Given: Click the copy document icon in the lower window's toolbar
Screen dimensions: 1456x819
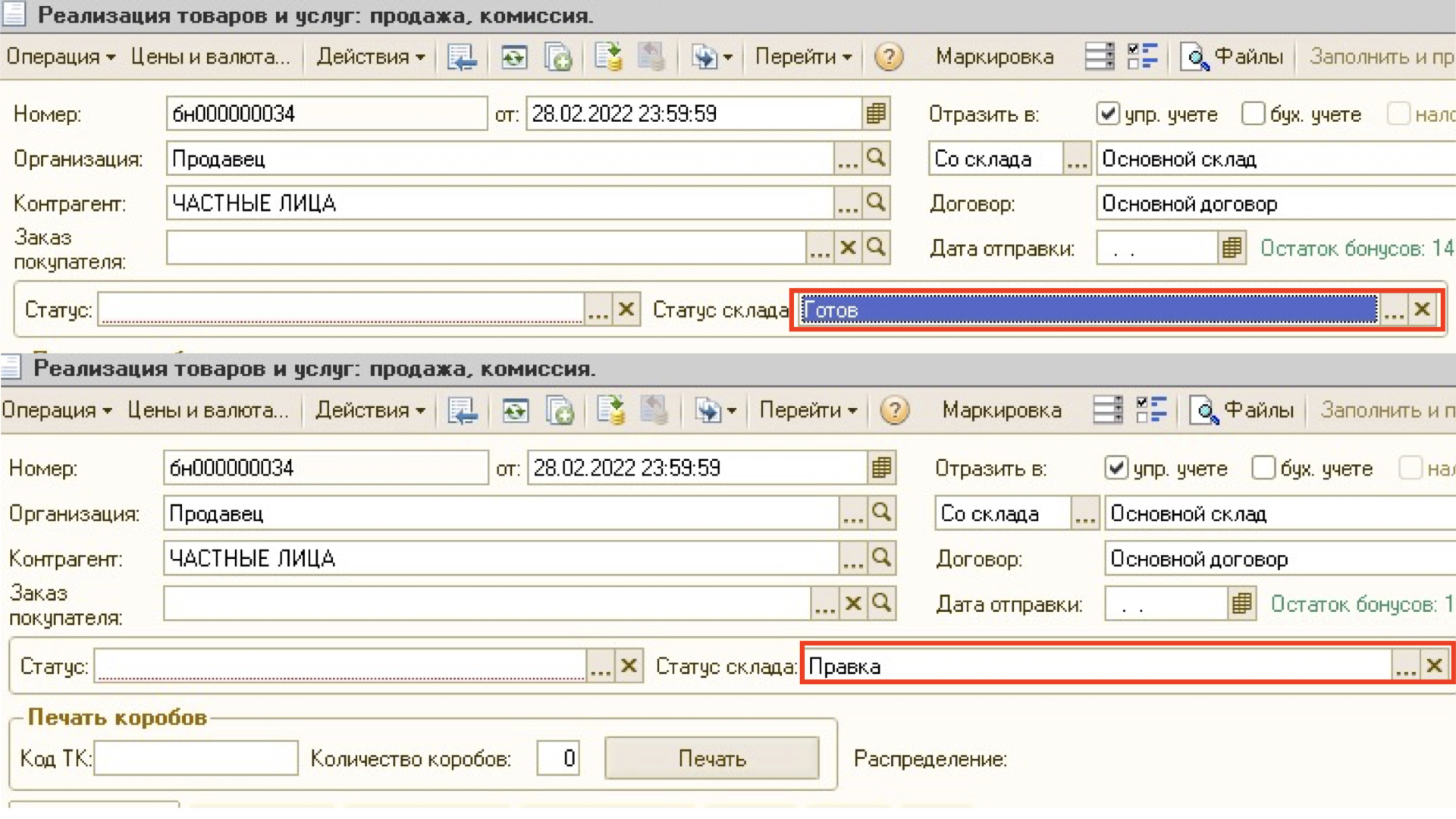Looking at the screenshot, I should tap(560, 410).
